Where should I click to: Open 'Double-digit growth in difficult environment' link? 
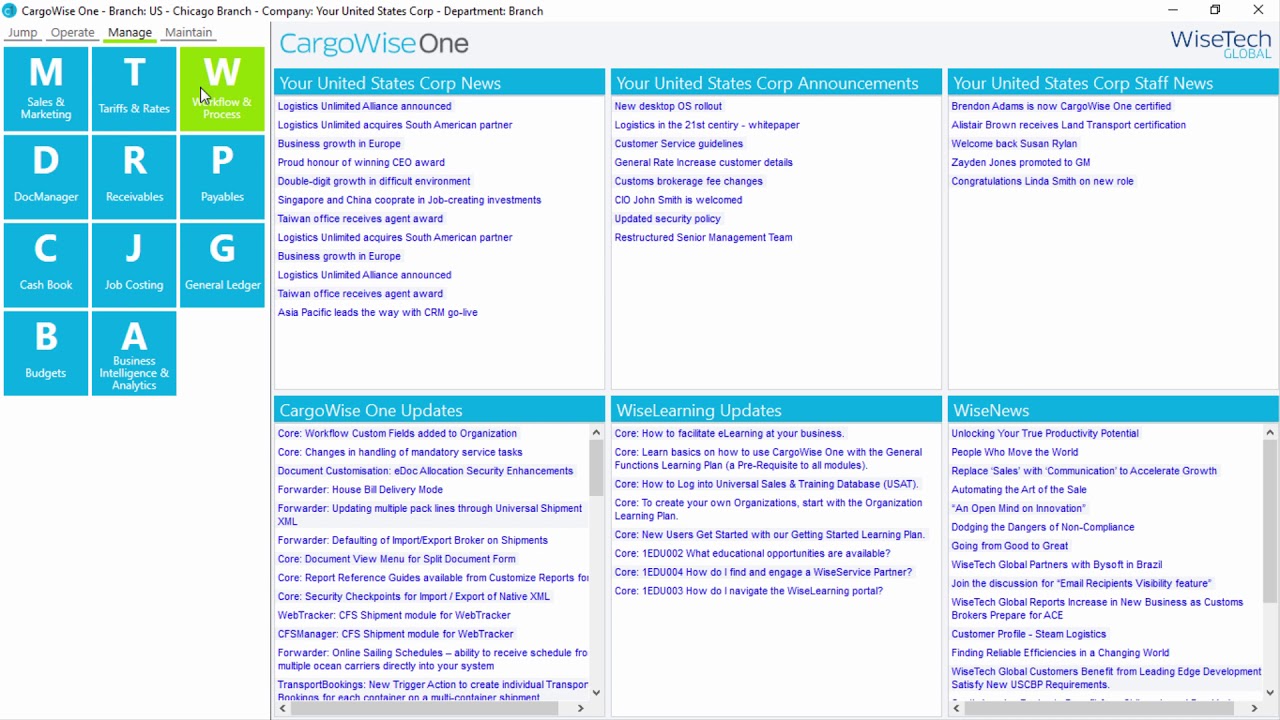(x=374, y=181)
